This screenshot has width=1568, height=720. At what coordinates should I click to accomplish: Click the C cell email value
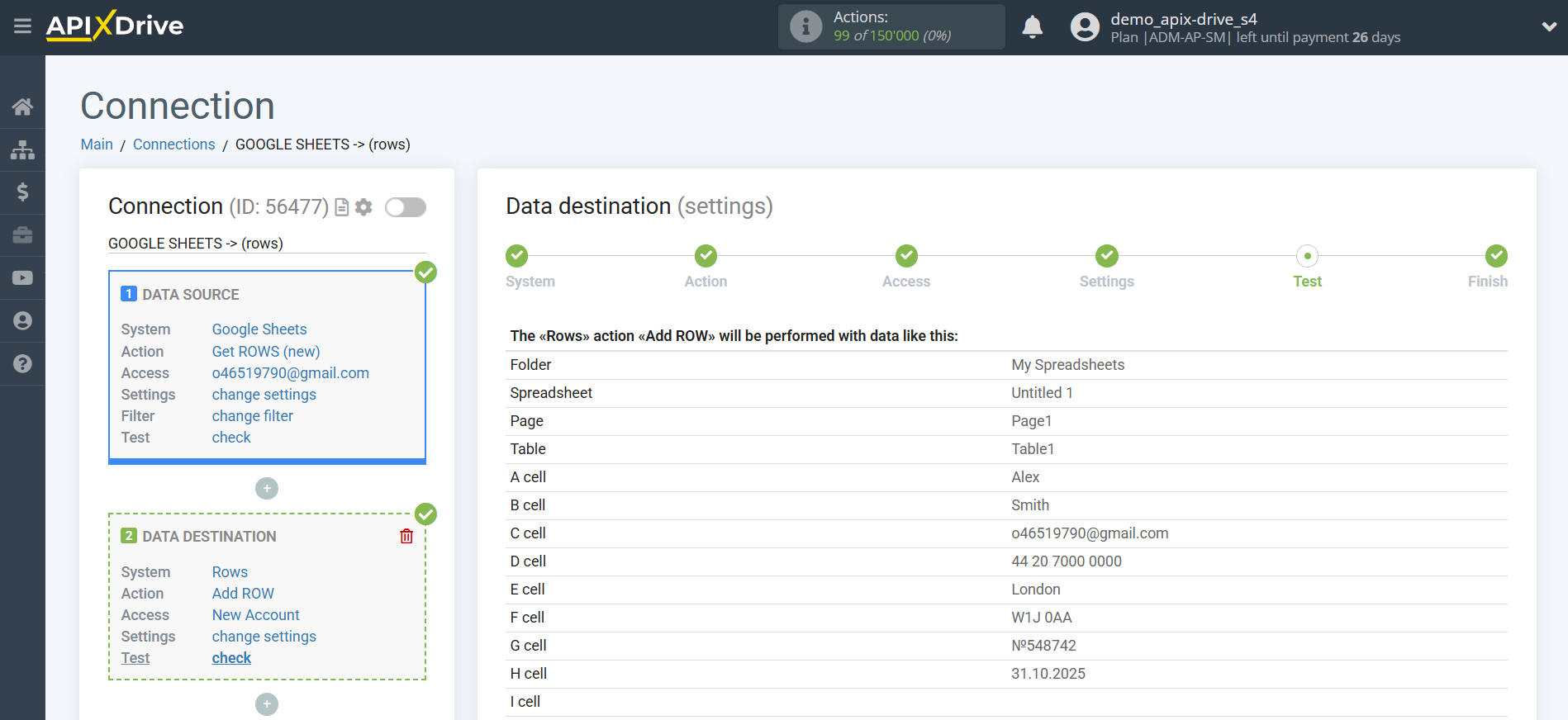click(1090, 533)
